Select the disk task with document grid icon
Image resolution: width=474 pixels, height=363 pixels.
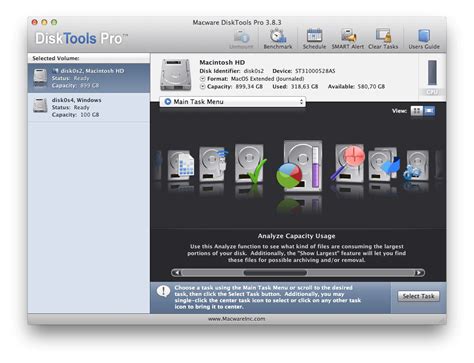pos(180,165)
